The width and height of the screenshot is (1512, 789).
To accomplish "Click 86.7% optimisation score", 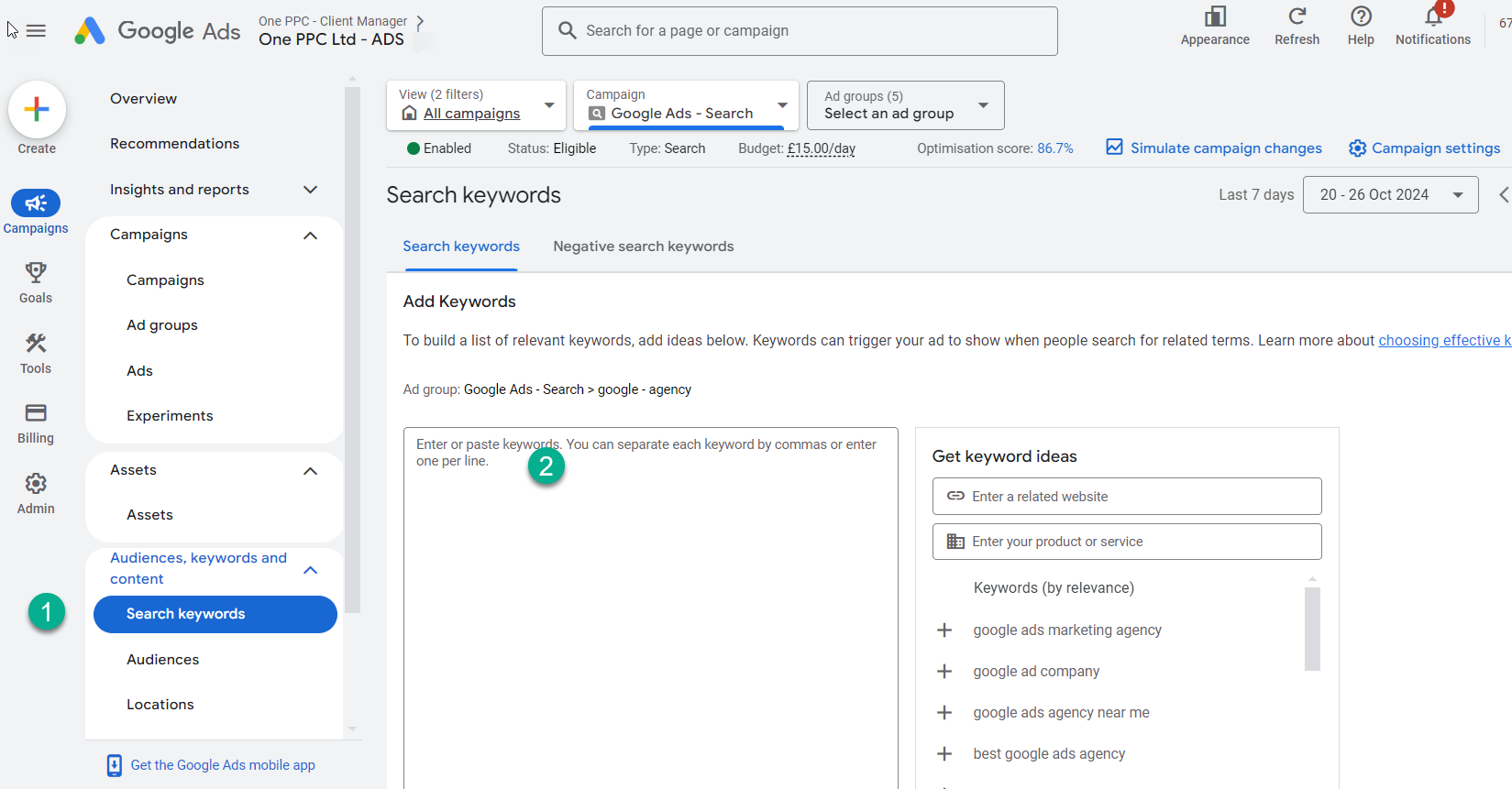I will (x=1055, y=148).
